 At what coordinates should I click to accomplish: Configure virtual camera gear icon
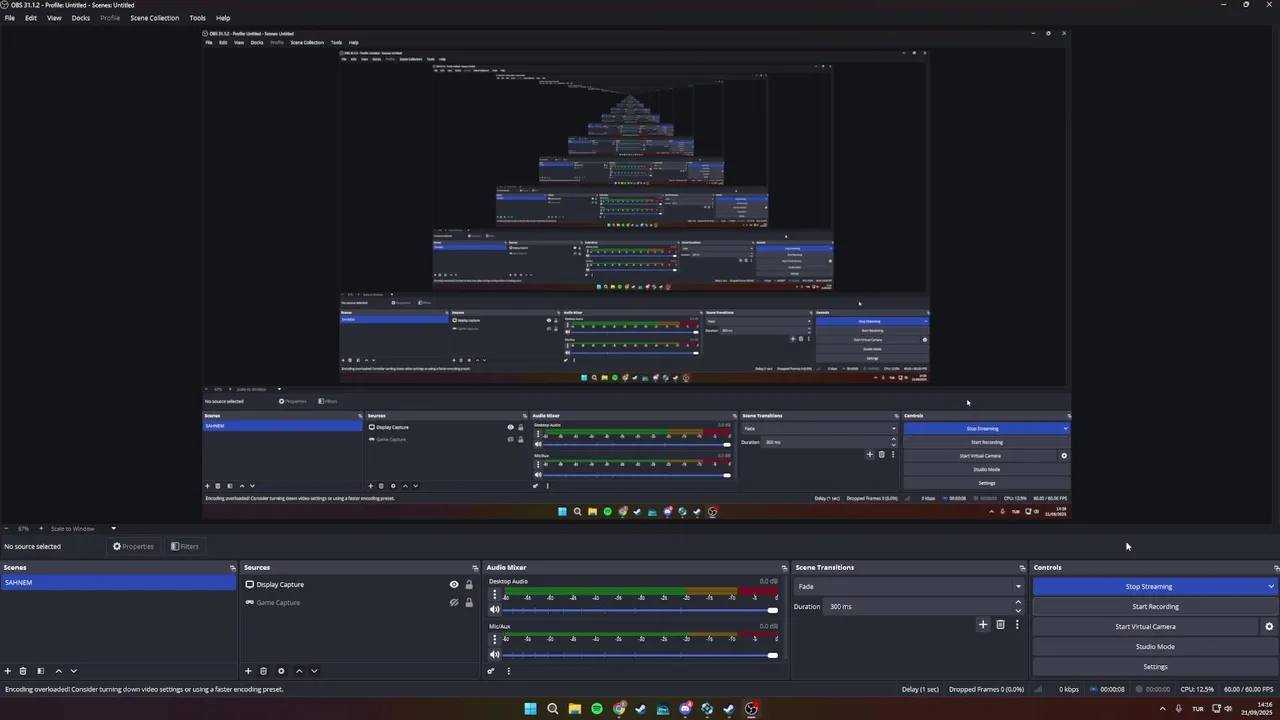1269,627
